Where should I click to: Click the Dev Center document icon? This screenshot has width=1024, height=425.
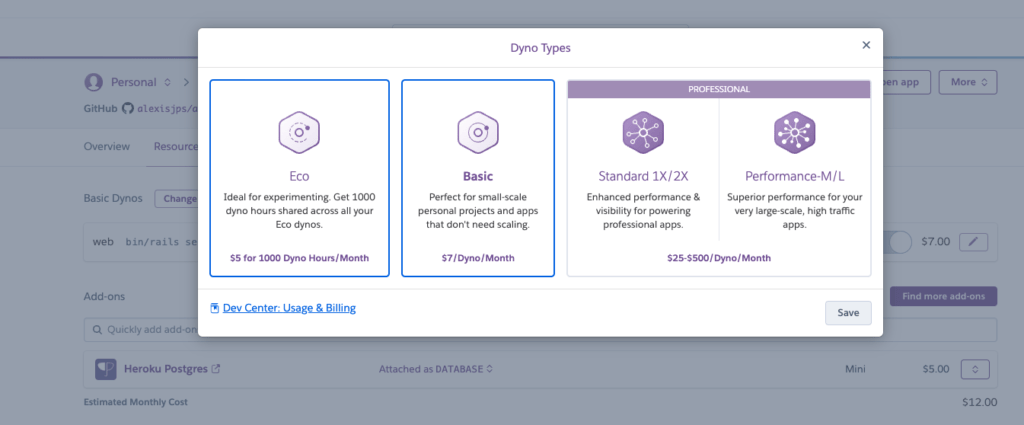pos(214,308)
